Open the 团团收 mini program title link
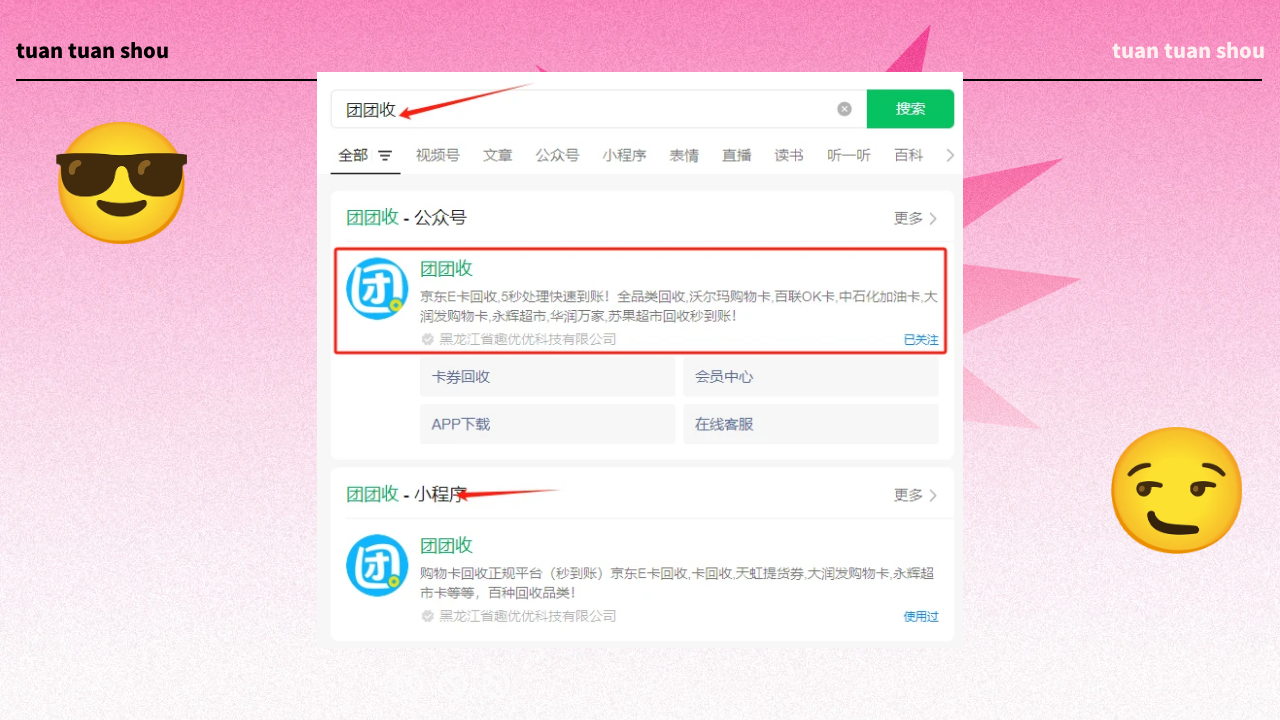The width and height of the screenshot is (1280, 720). [446, 545]
